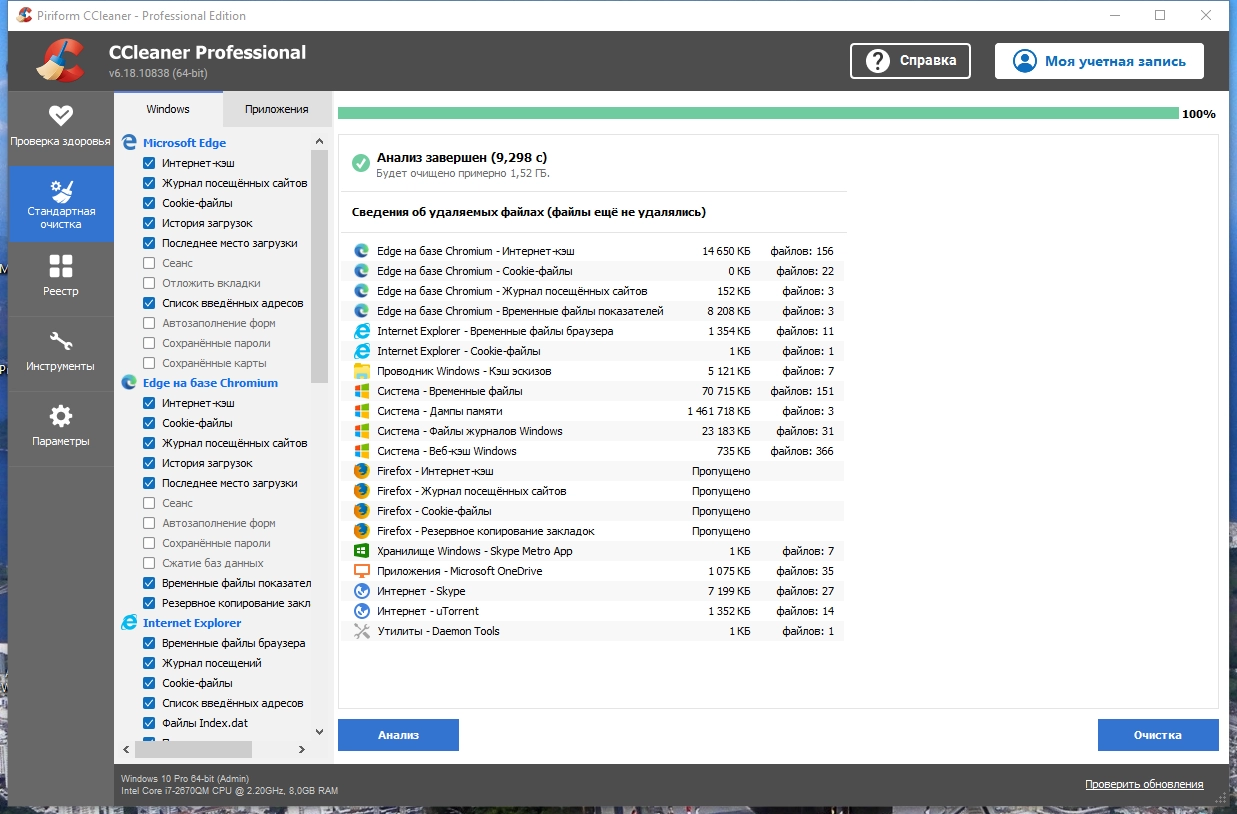The width and height of the screenshot is (1237, 814).
Task: Click the list scroll down arrow
Action: coord(320,732)
